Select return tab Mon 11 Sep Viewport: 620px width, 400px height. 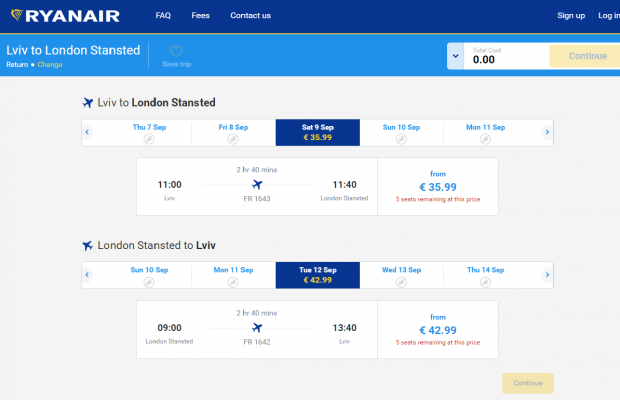[234, 274]
